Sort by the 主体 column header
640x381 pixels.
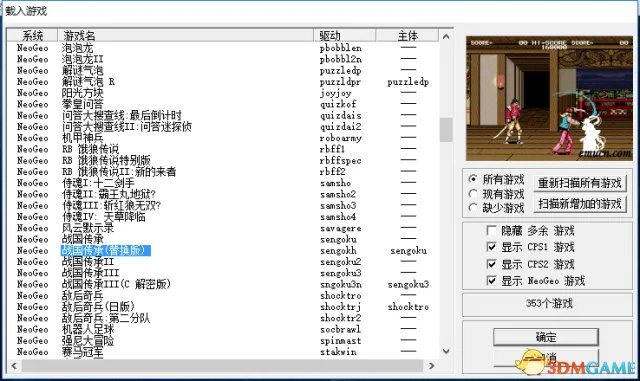tap(407, 36)
